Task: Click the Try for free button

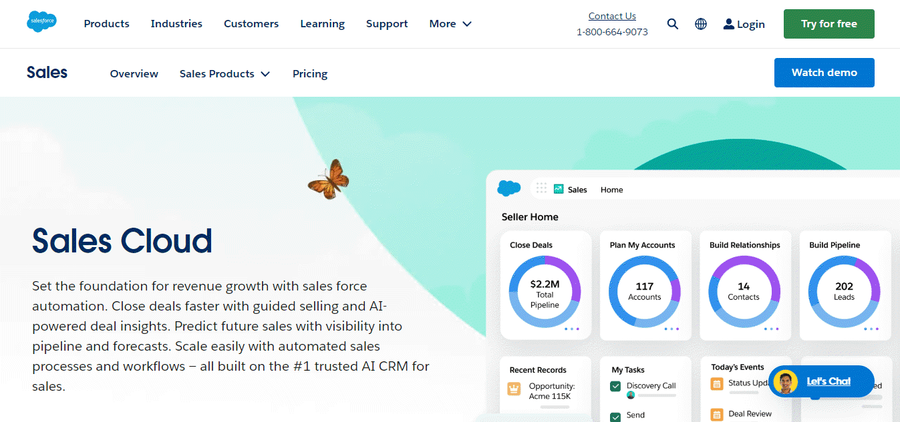Action: tap(829, 24)
